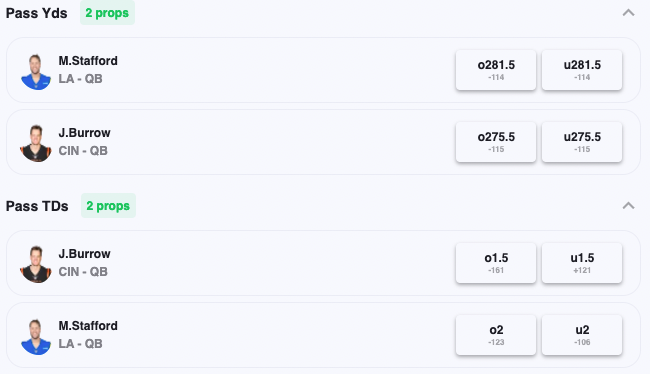Open the 2 props badge beside Pass Yds

pos(107,13)
